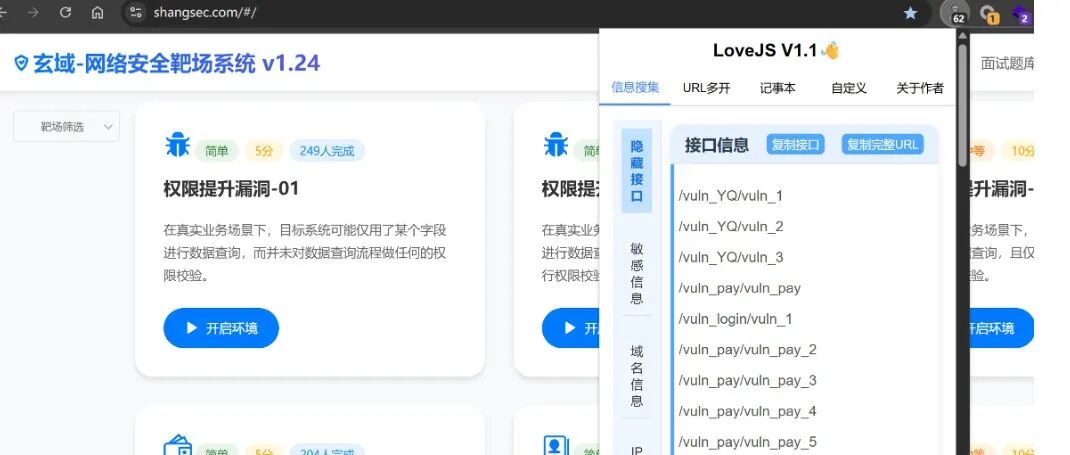Switch to the 信息搜集 tab
This screenshot has width=1070, height=455.
pyautogui.click(x=635, y=87)
